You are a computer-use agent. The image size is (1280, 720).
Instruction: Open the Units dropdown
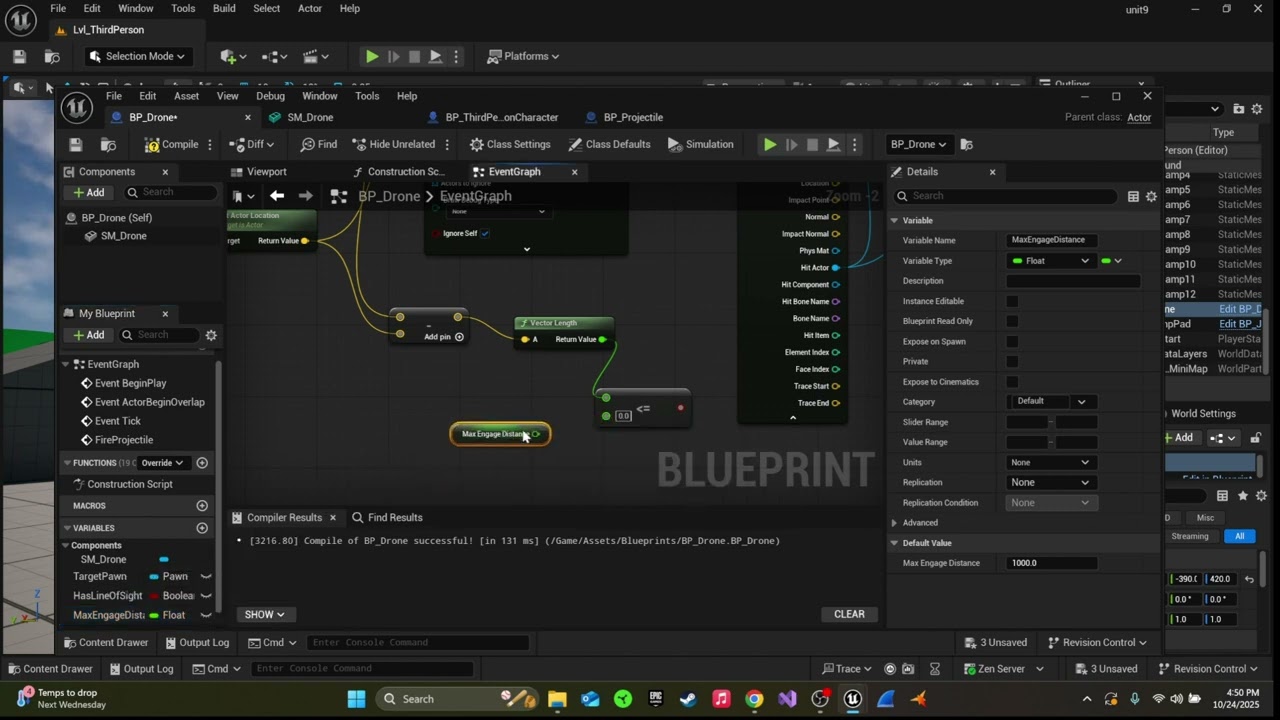(1051, 463)
